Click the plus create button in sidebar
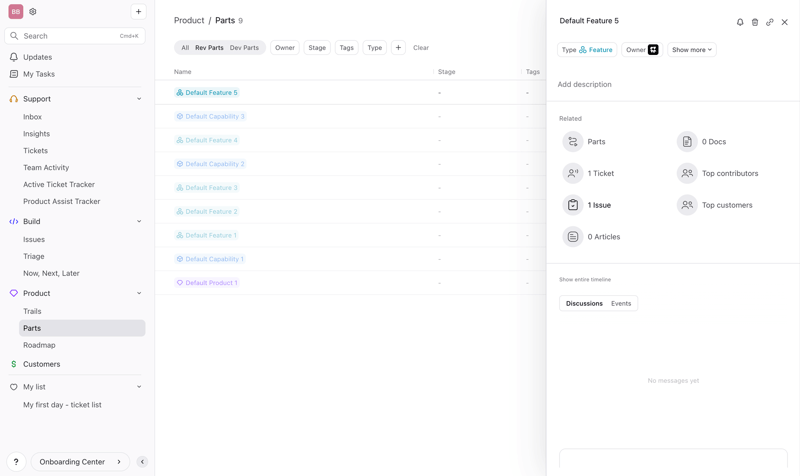The width and height of the screenshot is (800, 476). [x=138, y=12]
